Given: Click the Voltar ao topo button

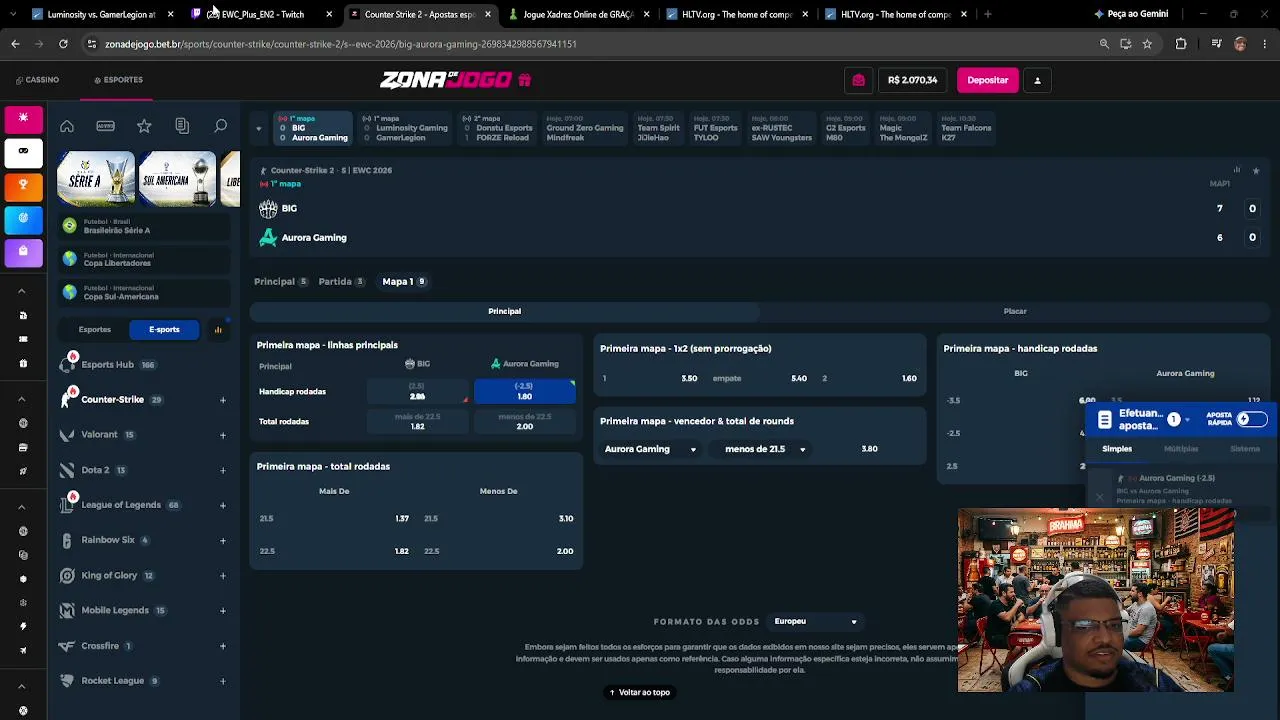Looking at the screenshot, I should point(640,692).
